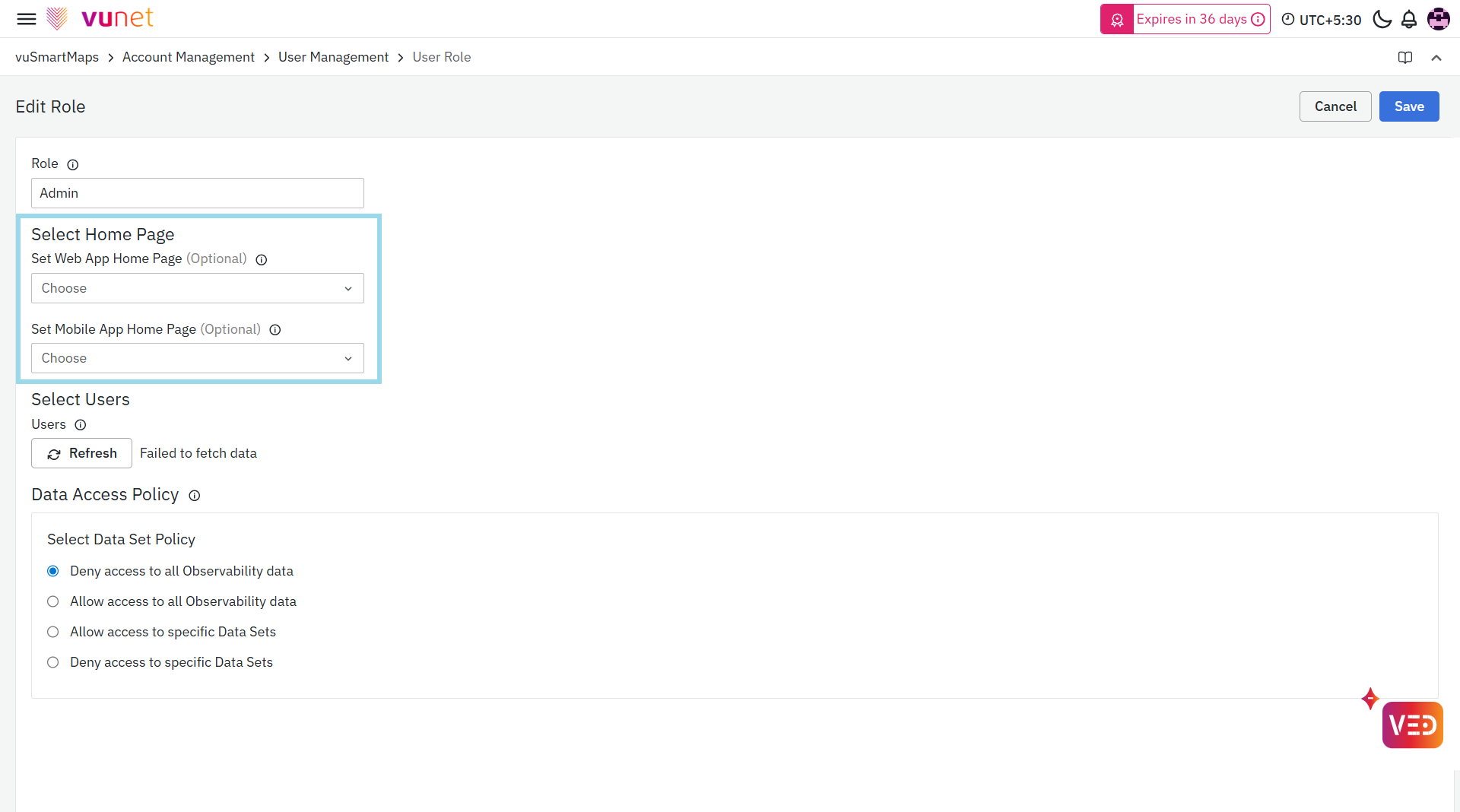The height and width of the screenshot is (812, 1460).
Task: Open the user profile avatar
Action: (x=1438, y=19)
